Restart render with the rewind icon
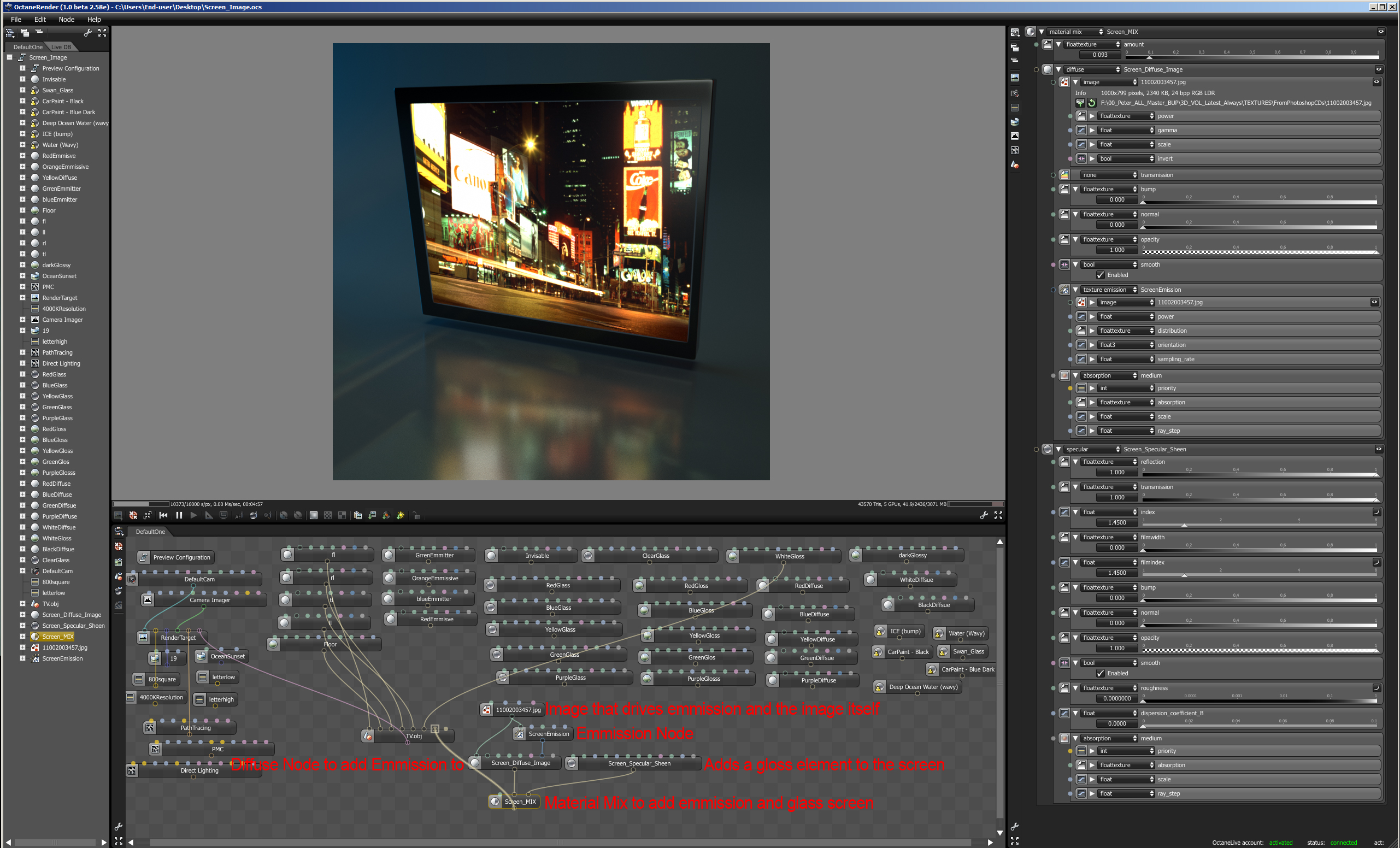Image resolution: width=1400 pixels, height=848 pixels. pos(163,515)
